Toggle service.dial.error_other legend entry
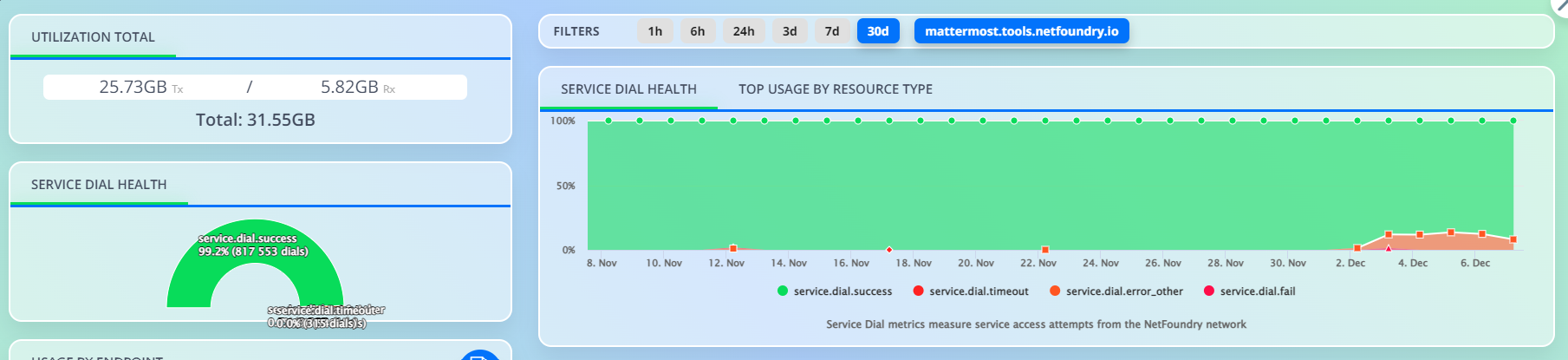This screenshot has height=360, width=1568. click(x=1116, y=291)
